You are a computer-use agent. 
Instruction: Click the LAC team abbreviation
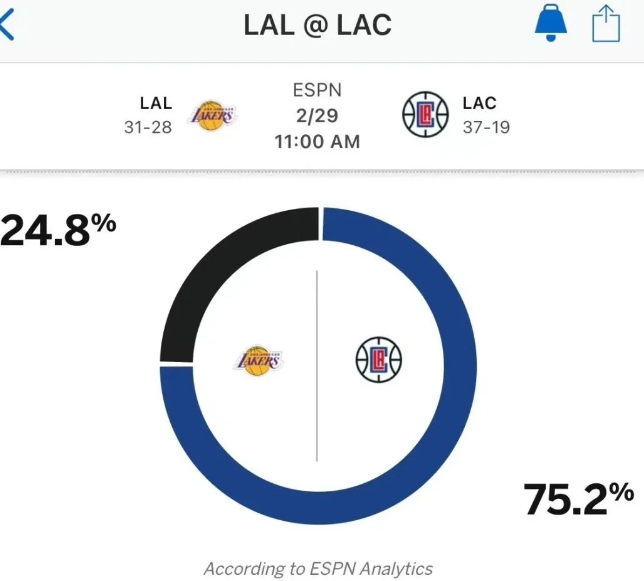pyautogui.click(x=480, y=103)
